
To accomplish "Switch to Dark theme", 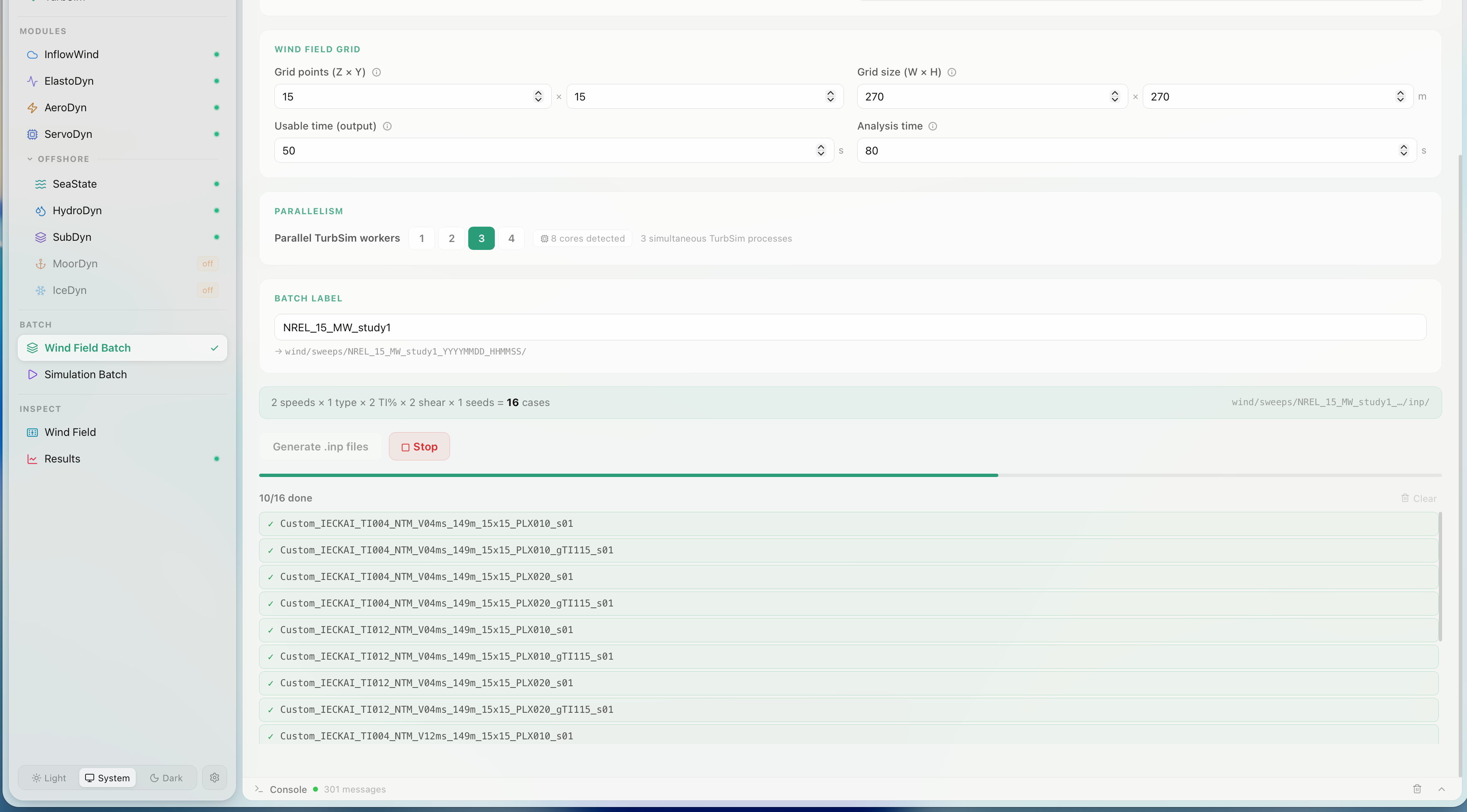I will coord(166,778).
